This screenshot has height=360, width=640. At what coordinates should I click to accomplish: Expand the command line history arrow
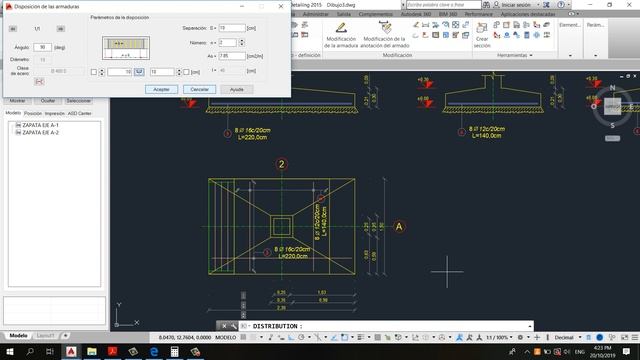(530, 326)
